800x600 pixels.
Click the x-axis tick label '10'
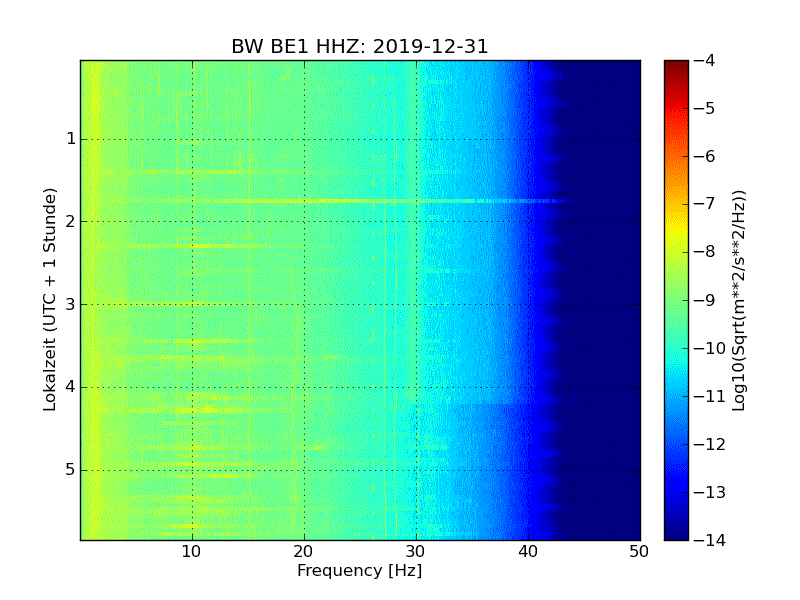tap(192, 552)
